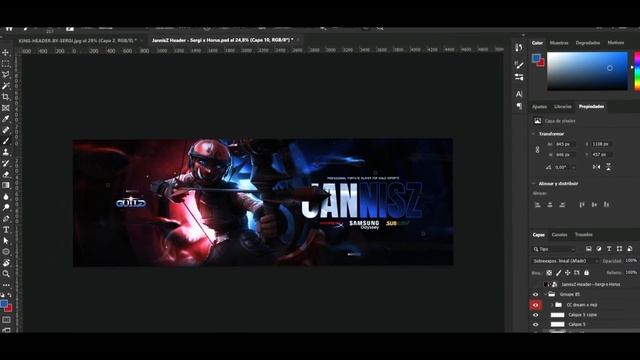
Task: Select the Path Selection tool
Action: point(6,241)
